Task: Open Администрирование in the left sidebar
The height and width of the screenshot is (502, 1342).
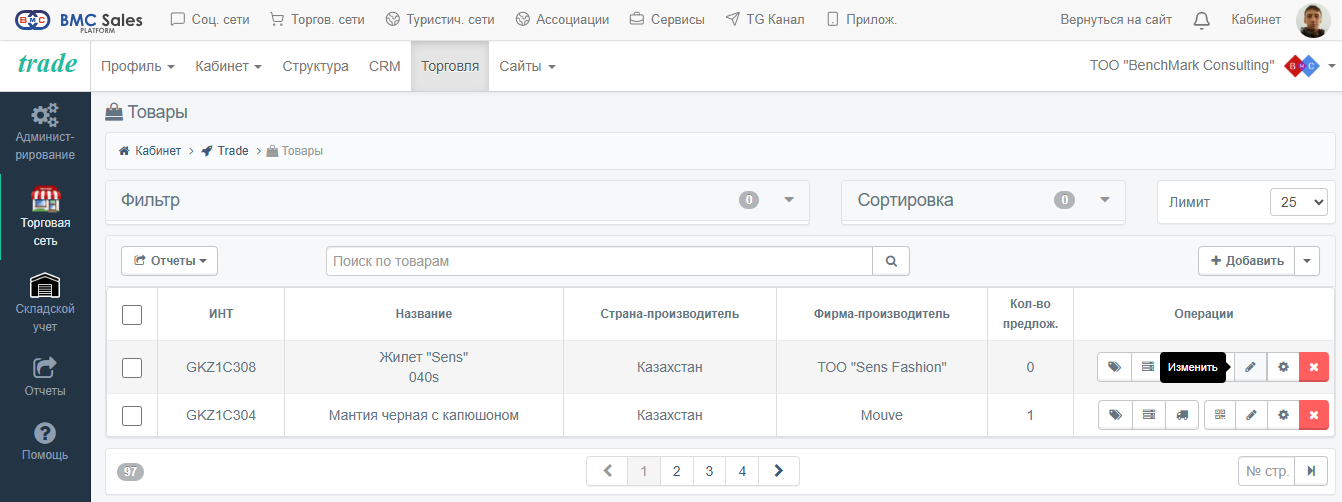Action: pyautogui.click(x=45, y=131)
